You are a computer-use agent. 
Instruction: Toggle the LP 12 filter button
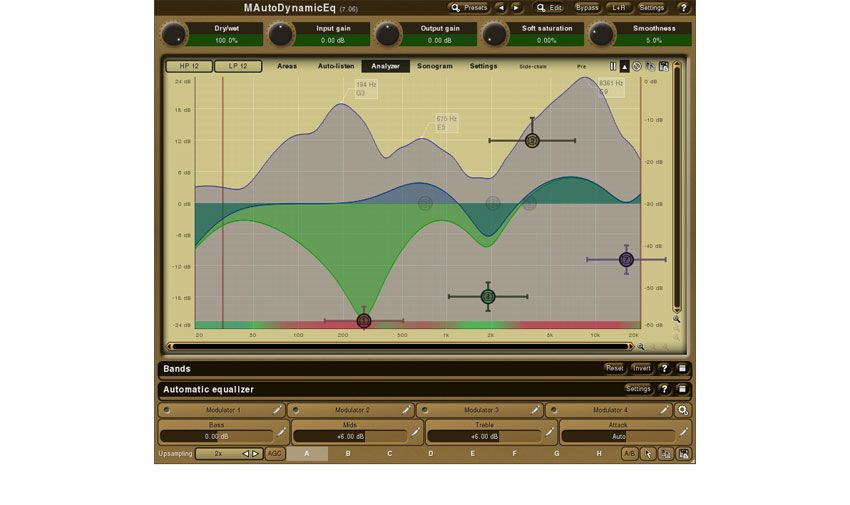click(x=238, y=66)
